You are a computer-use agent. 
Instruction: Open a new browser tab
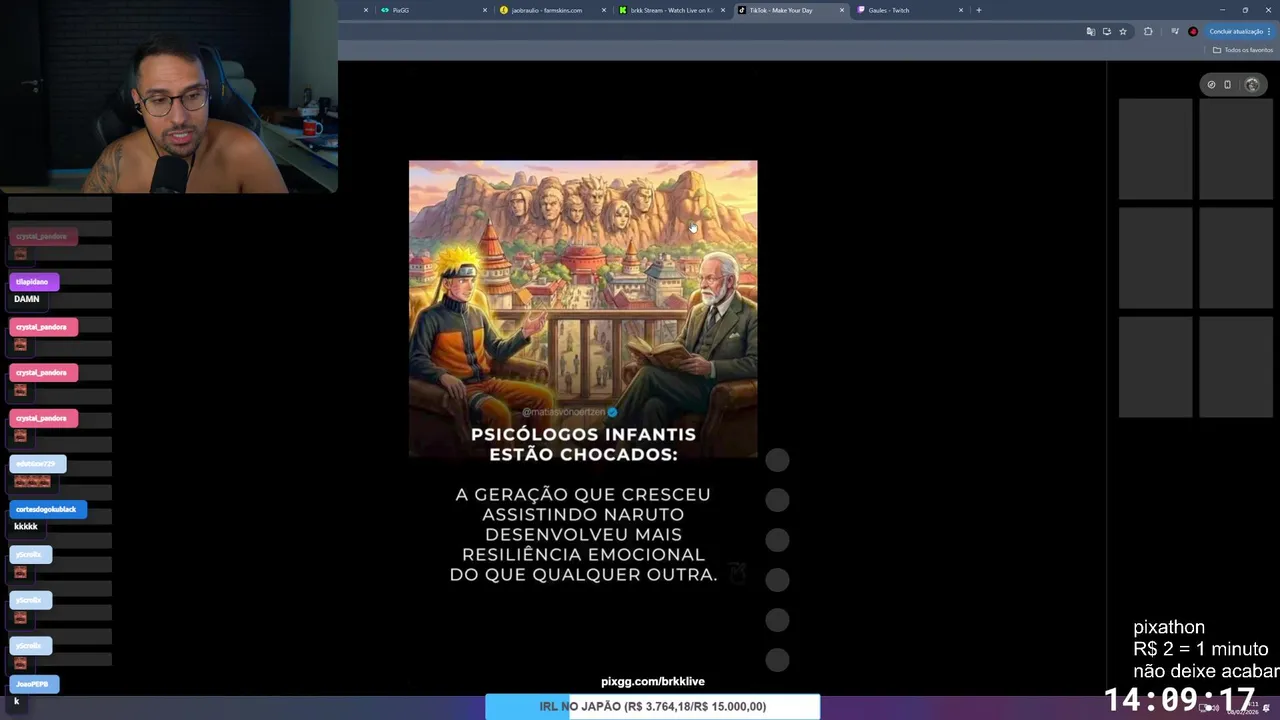click(979, 10)
